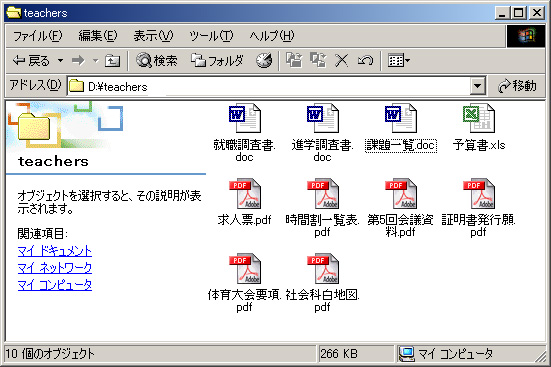Open the history pane icon

pyautogui.click(x=264, y=61)
